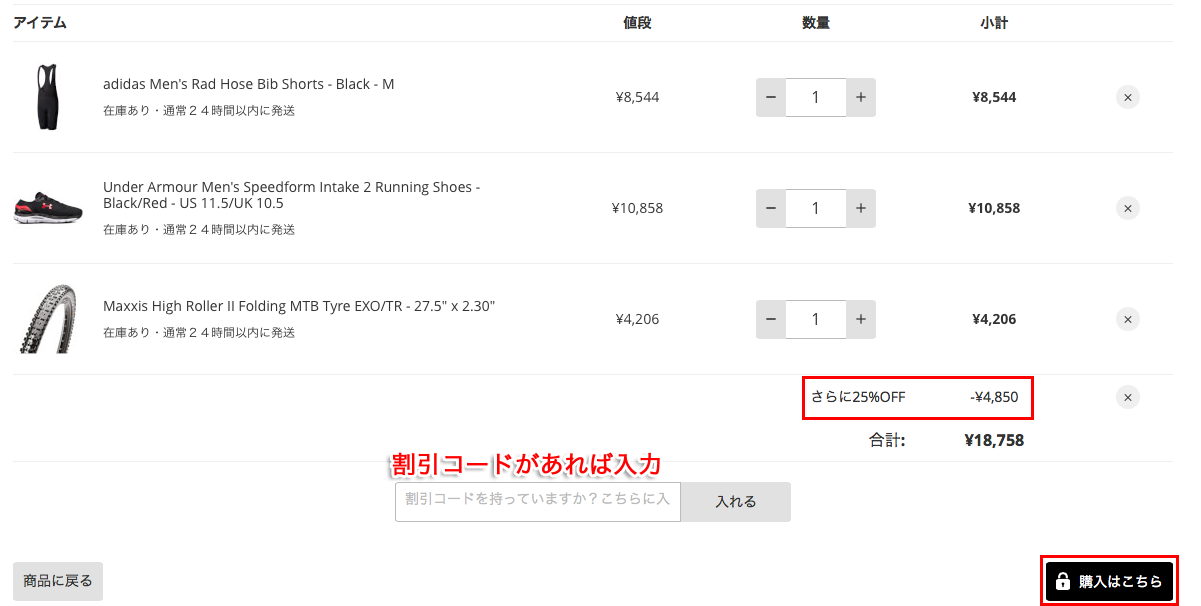View the Maxxis tyre product image
This screenshot has width=1201, height=606.
[x=47, y=319]
